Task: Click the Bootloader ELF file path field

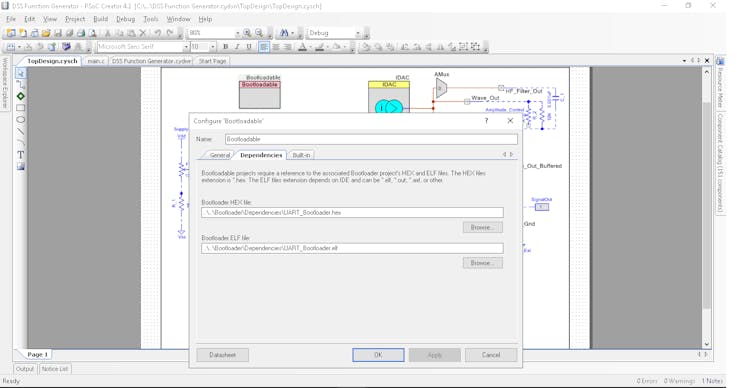Action: [x=352, y=248]
